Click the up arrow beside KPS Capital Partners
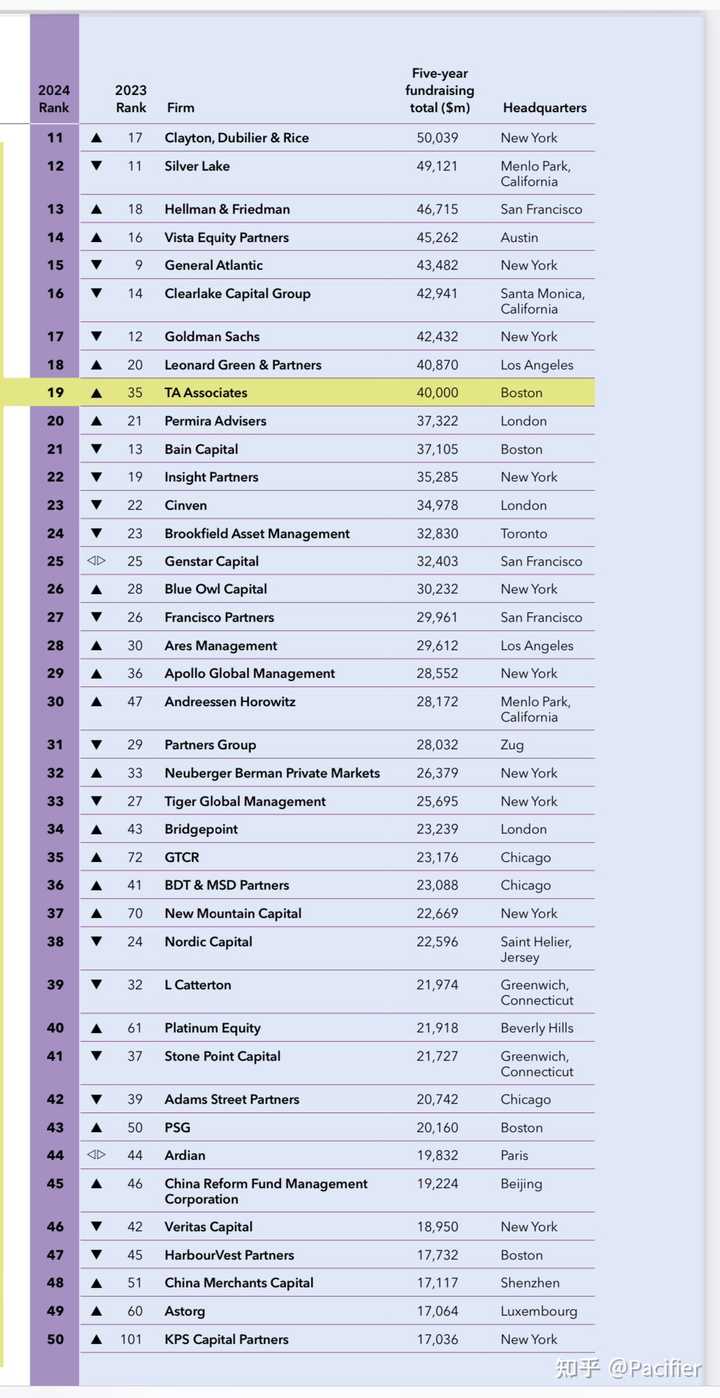This screenshot has height=1398, width=720. 96,1339
